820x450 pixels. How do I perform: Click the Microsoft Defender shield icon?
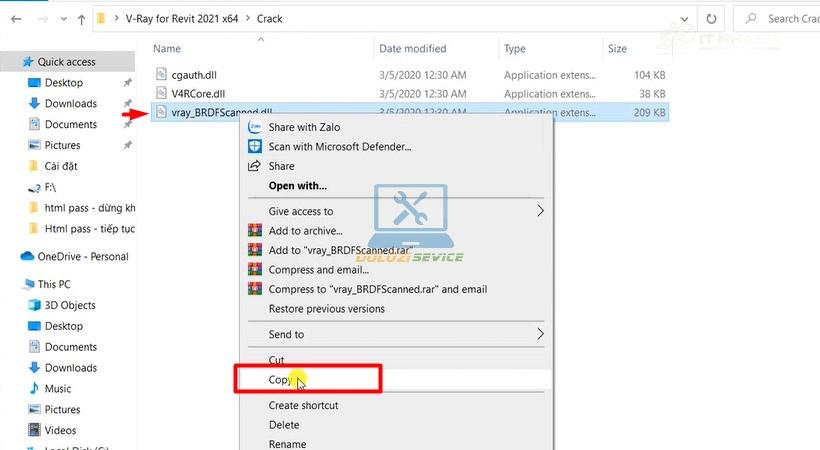(x=255, y=146)
